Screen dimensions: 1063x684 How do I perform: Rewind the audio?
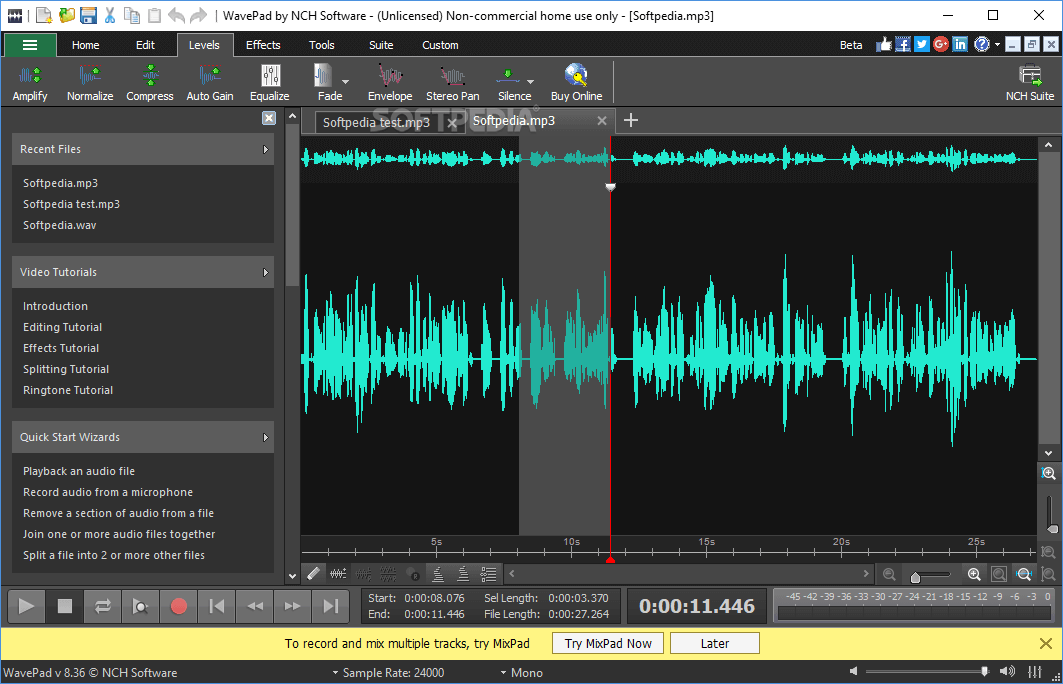(255, 605)
